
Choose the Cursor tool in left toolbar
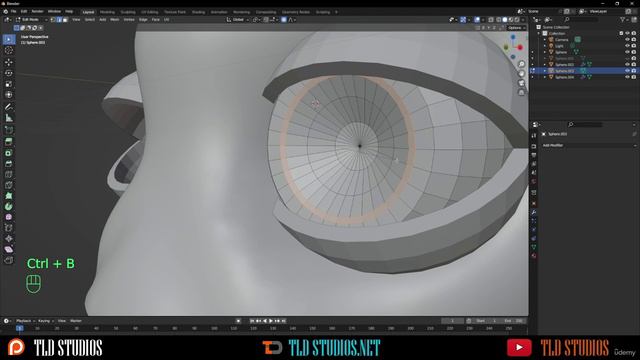[x=9, y=51]
